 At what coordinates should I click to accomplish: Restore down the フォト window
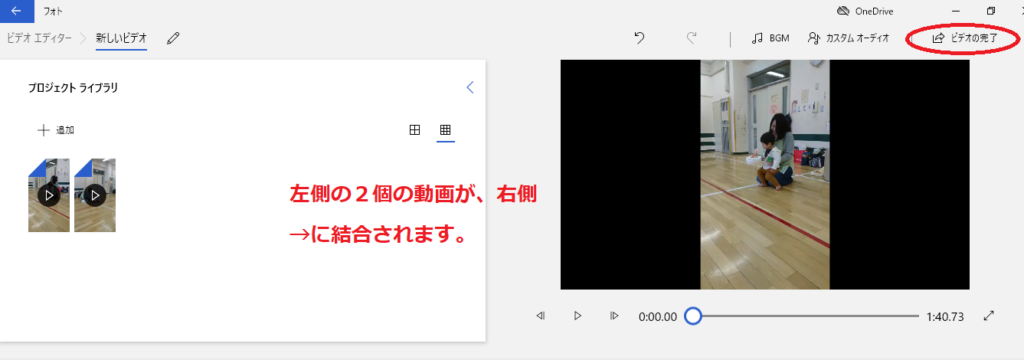tap(991, 11)
